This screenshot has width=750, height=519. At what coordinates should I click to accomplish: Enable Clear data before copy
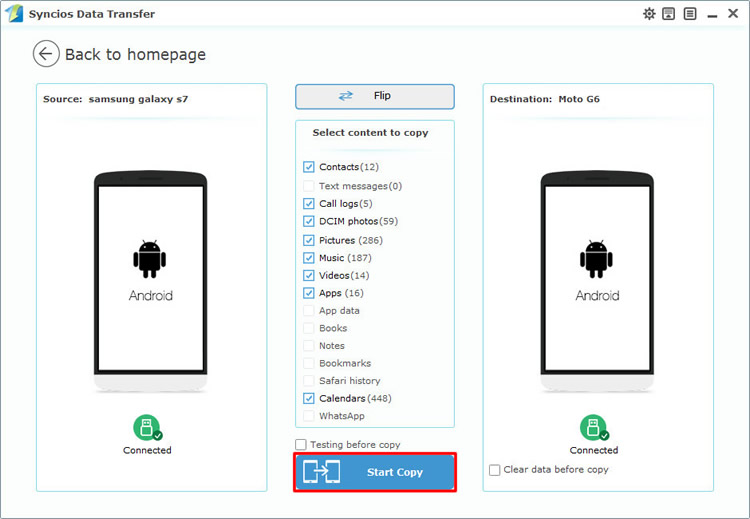pos(495,470)
